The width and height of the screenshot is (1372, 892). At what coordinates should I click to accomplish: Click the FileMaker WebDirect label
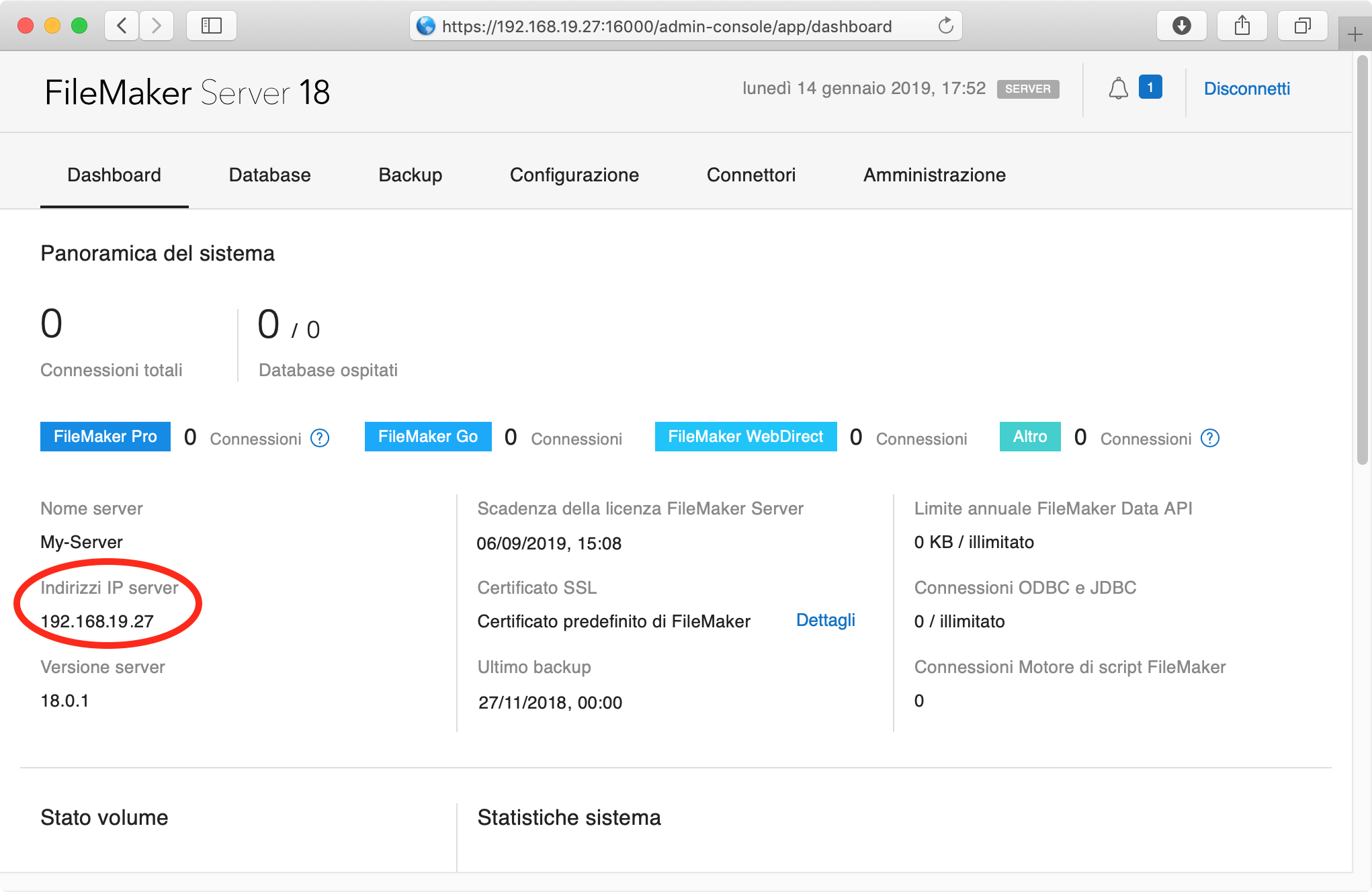(x=746, y=437)
